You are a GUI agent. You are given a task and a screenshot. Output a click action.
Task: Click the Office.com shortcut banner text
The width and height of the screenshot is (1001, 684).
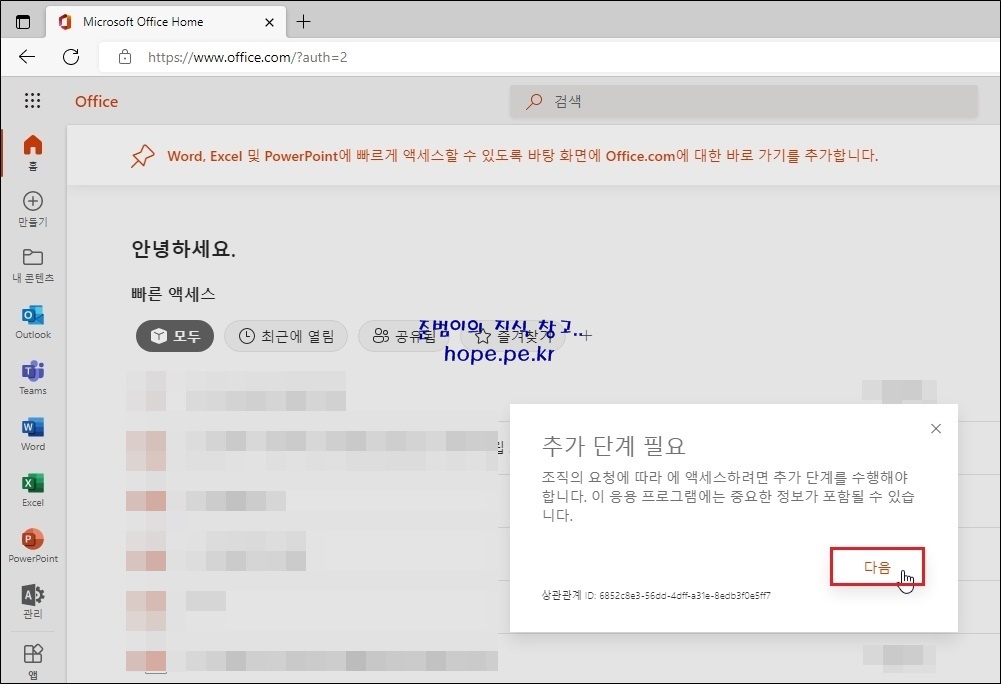(522, 156)
